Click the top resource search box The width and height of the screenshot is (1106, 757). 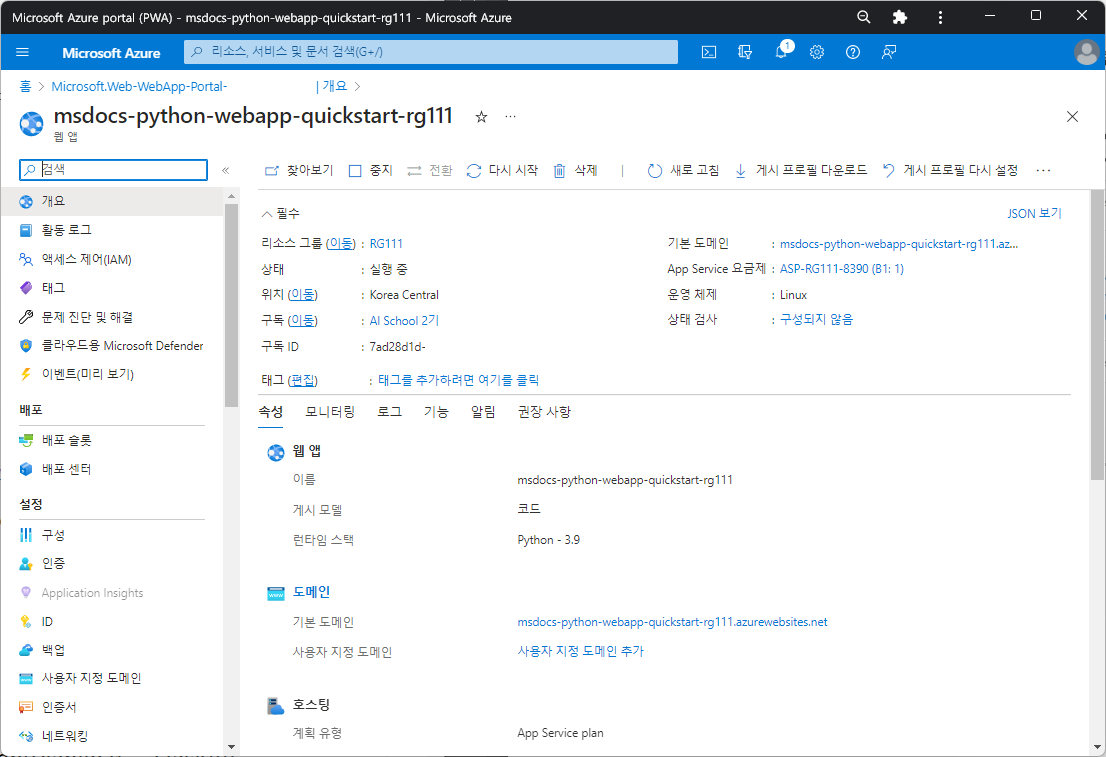tap(431, 52)
